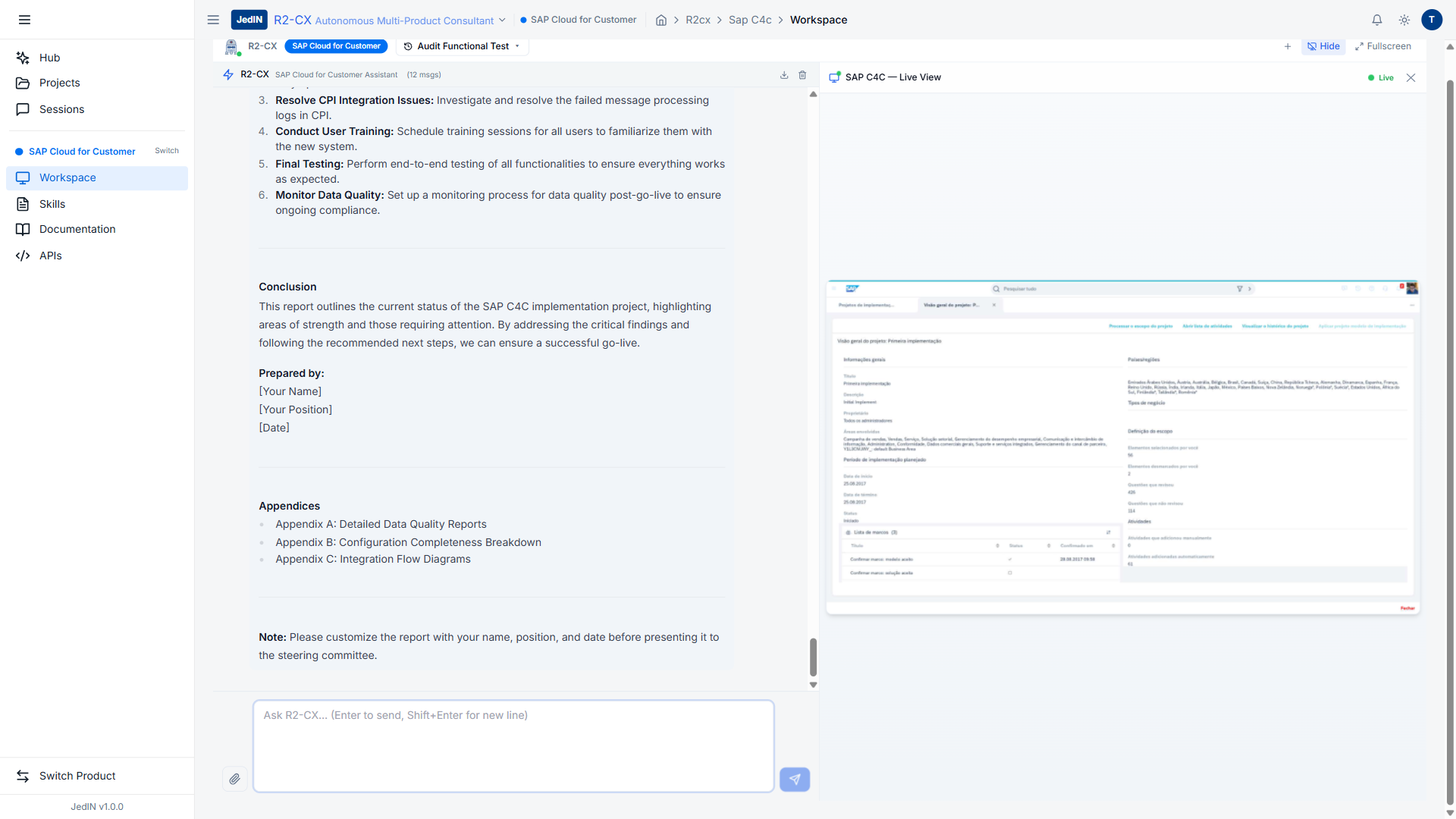Click the chat vertical scrollbar thumb
Viewport: 1456px width, 819px height.
click(x=813, y=656)
